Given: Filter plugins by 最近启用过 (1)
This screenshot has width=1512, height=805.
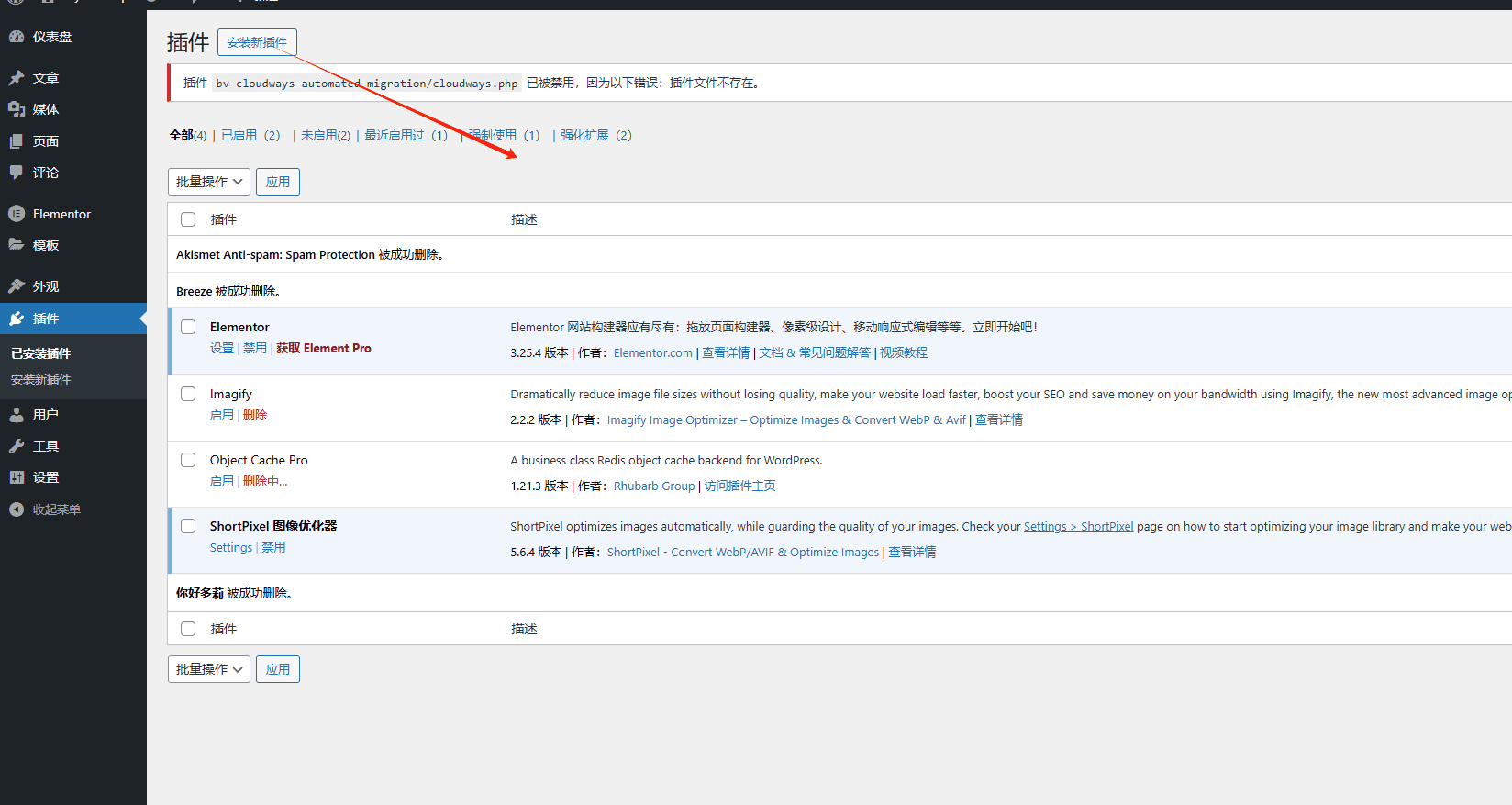Looking at the screenshot, I should [x=406, y=135].
